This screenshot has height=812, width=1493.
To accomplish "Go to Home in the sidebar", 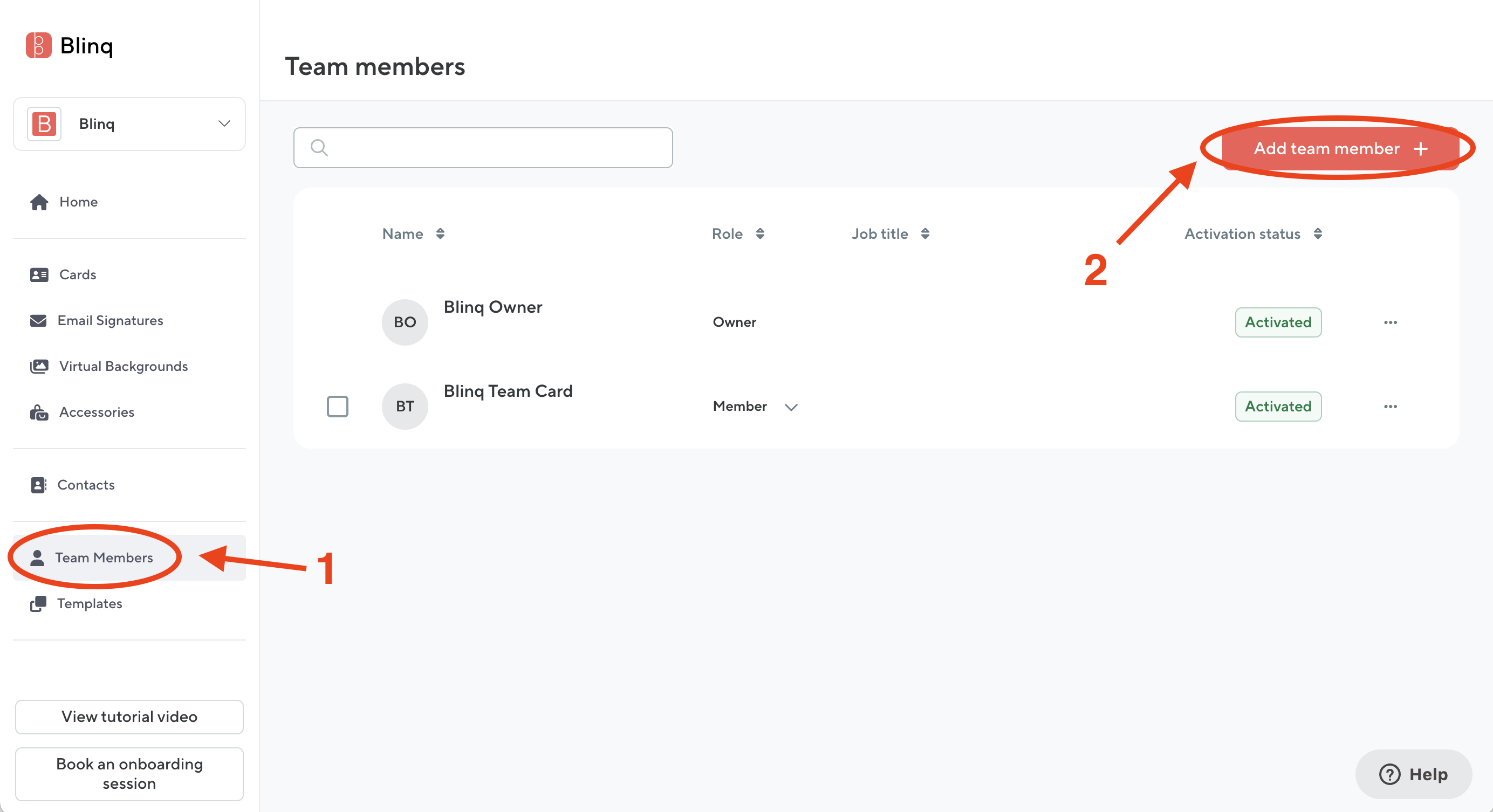I will 129,202.
